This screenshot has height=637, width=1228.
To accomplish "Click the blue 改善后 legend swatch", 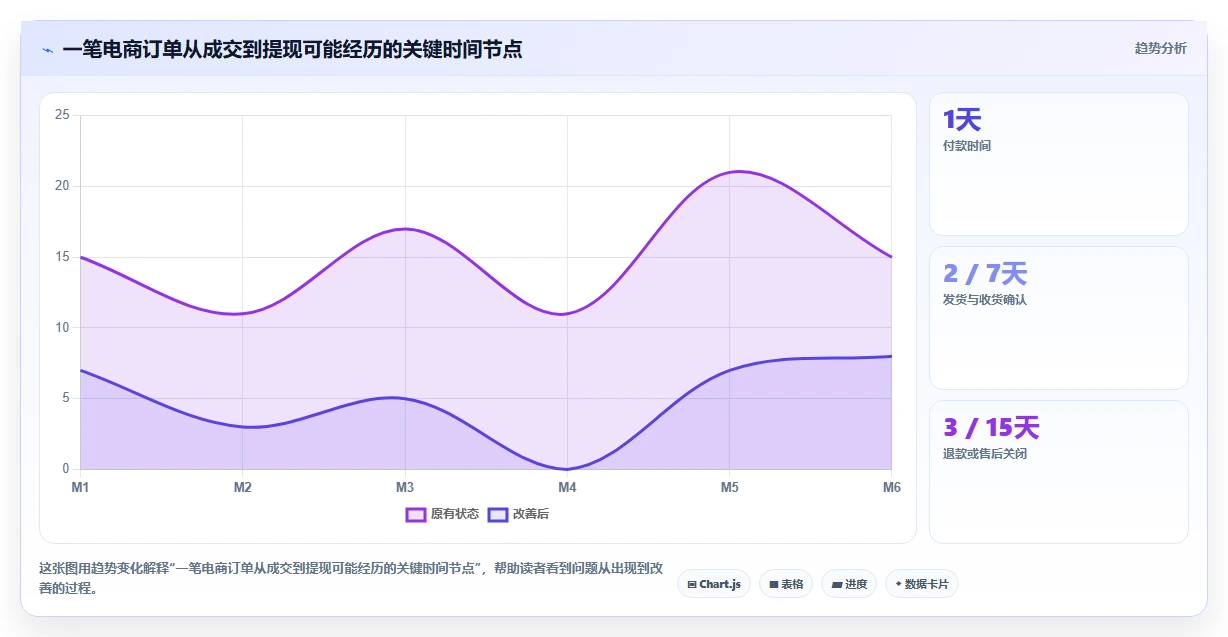I will (x=498, y=514).
